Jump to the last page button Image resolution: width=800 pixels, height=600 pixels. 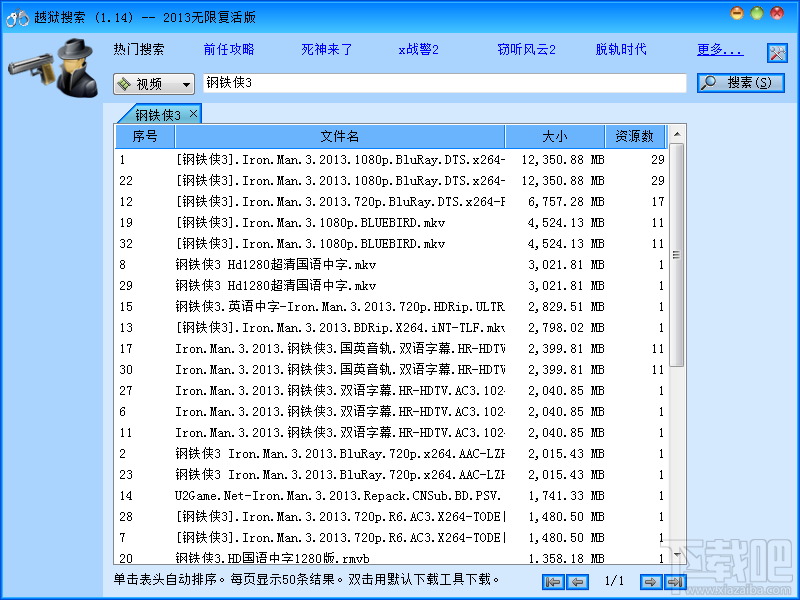tap(674, 582)
